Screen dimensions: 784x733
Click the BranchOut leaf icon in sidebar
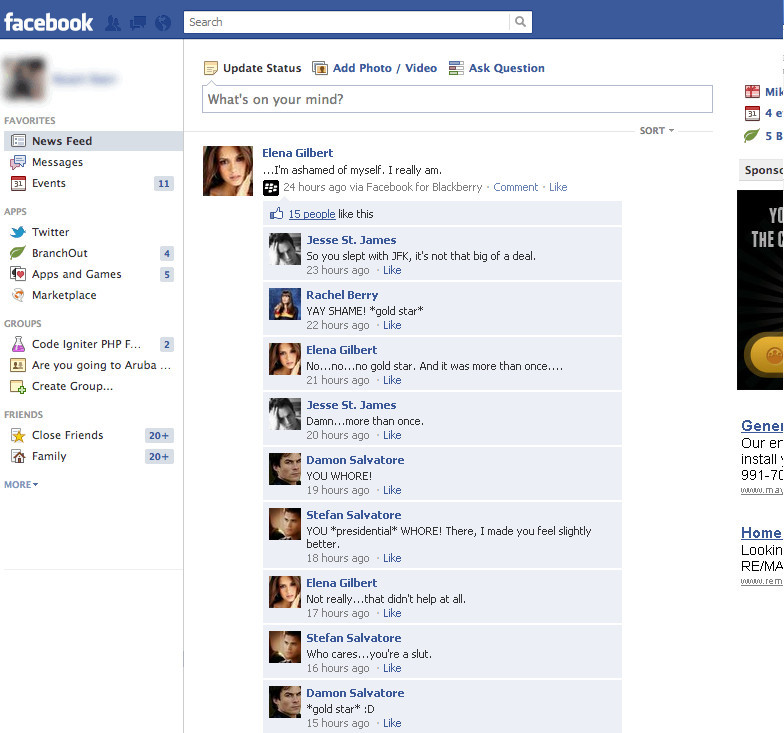point(18,253)
